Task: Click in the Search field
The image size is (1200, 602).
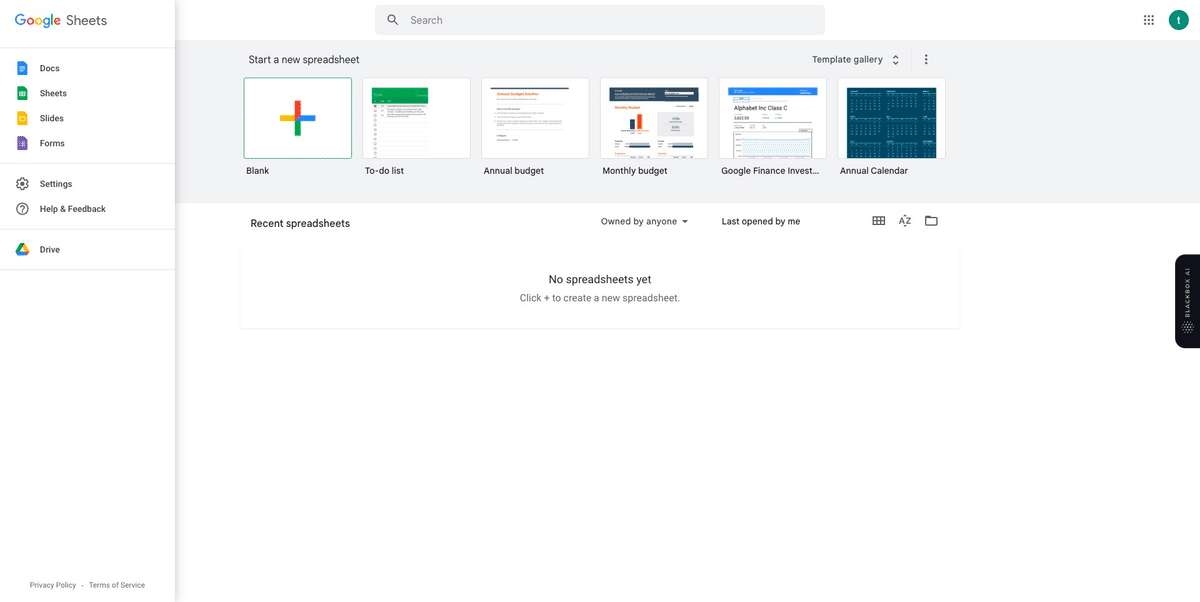Action: 600,20
